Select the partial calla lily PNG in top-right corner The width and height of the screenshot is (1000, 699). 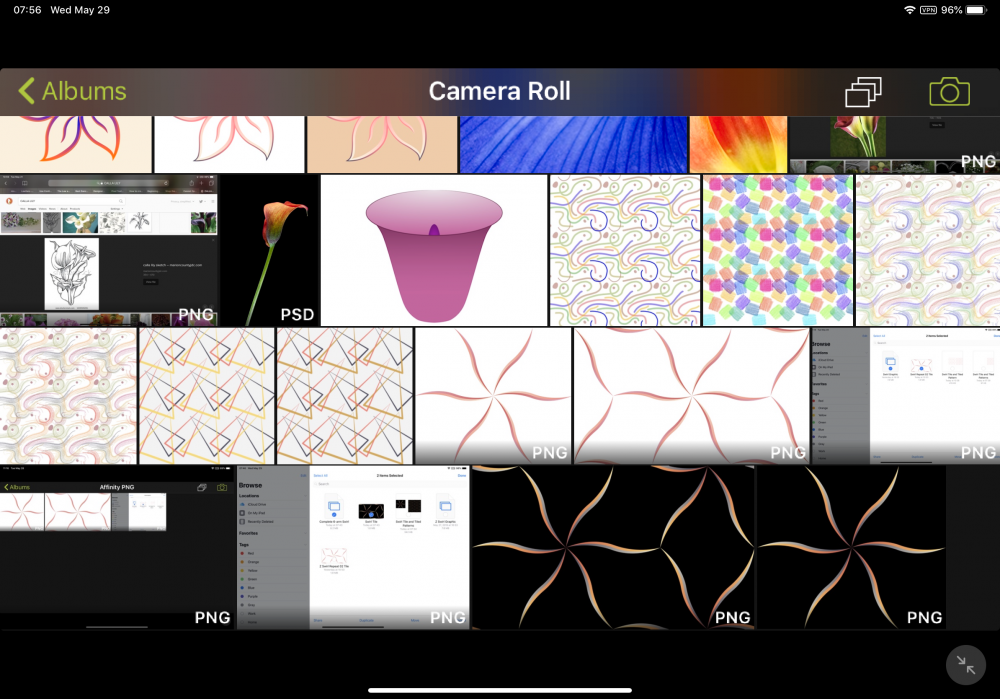point(894,144)
